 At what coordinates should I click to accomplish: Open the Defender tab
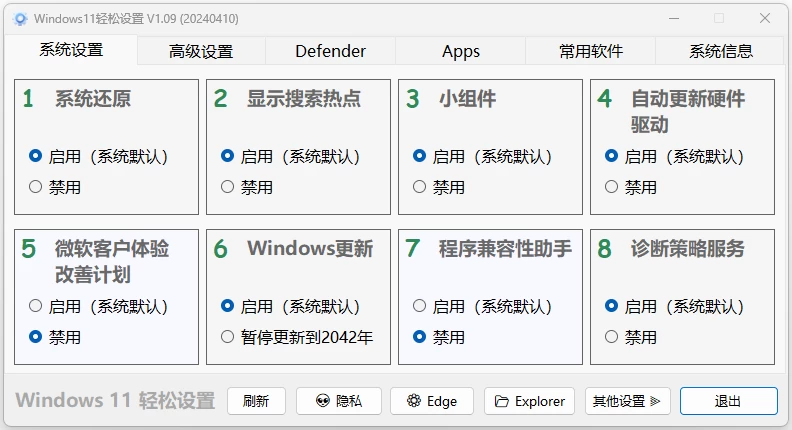point(330,52)
